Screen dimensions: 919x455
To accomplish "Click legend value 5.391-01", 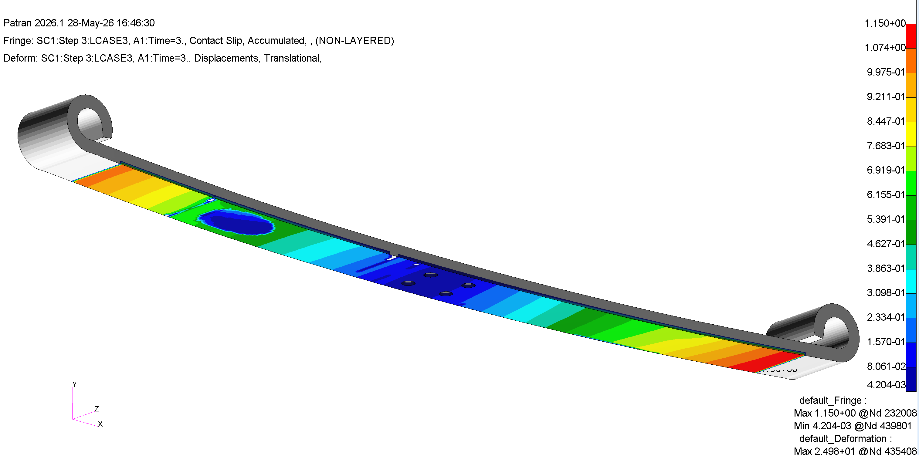I will pyautogui.click(x=885, y=219).
